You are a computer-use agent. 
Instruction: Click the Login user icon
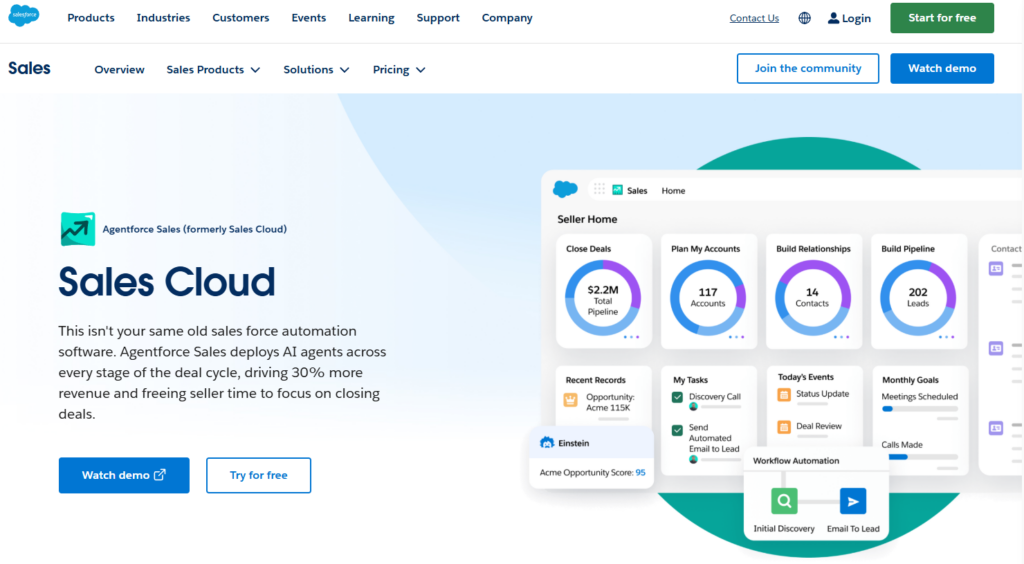[833, 18]
